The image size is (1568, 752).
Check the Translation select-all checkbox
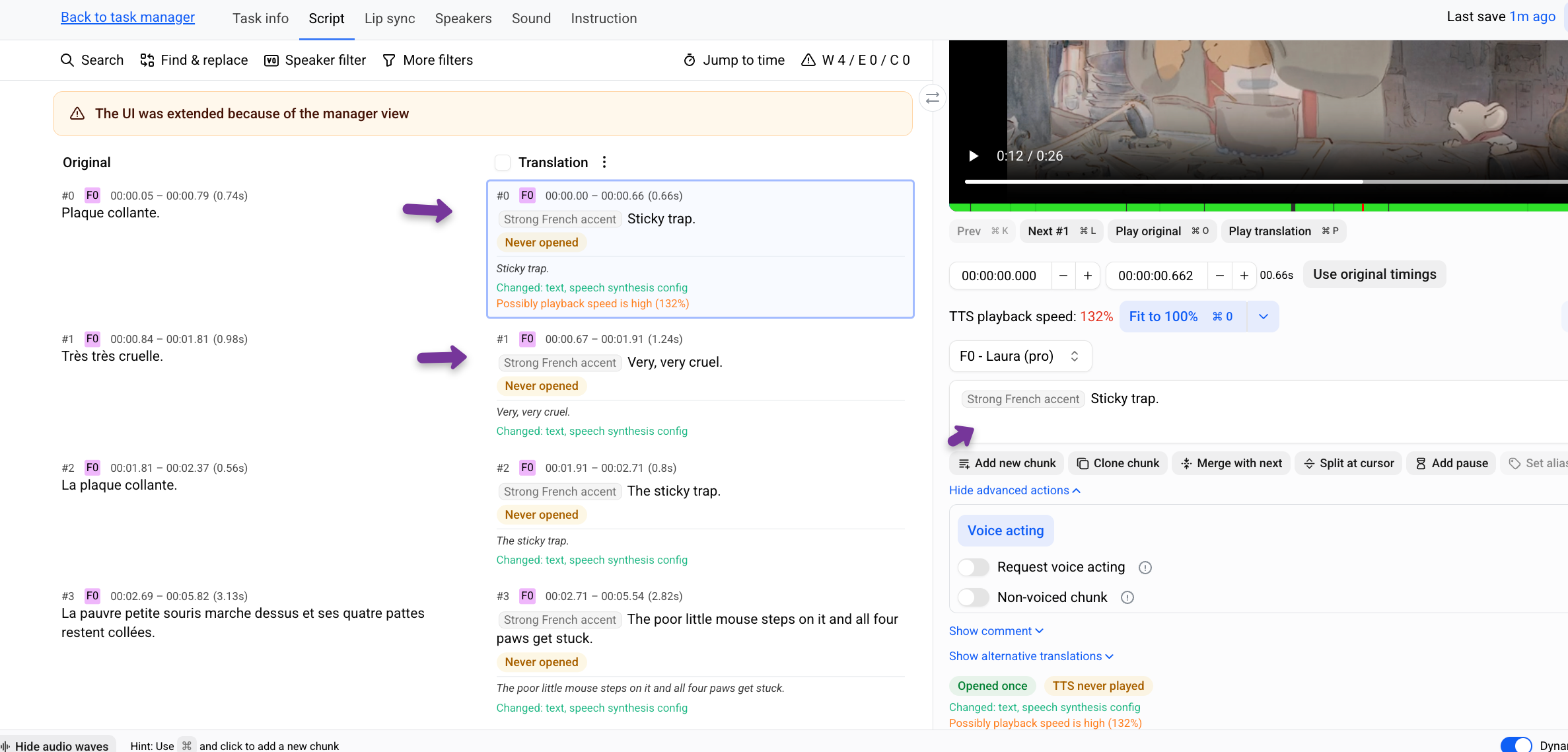point(503,163)
